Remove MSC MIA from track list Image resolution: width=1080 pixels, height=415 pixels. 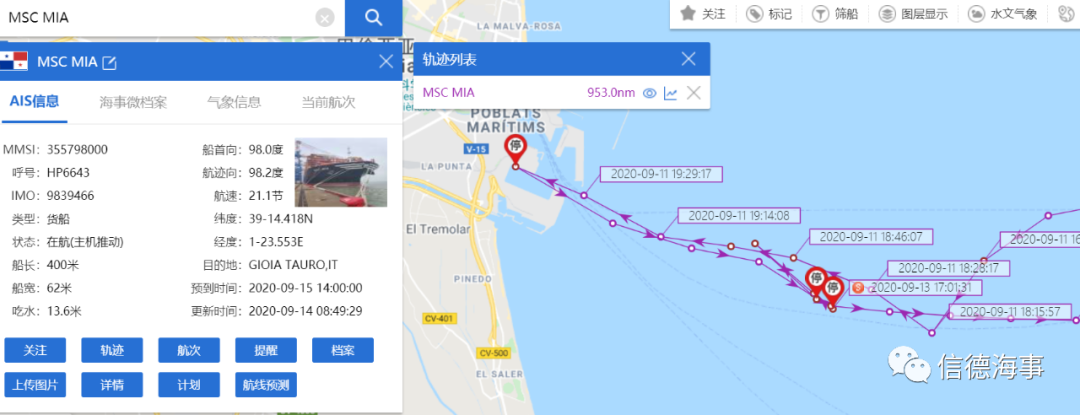pyautogui.click(x=693, y=93)
